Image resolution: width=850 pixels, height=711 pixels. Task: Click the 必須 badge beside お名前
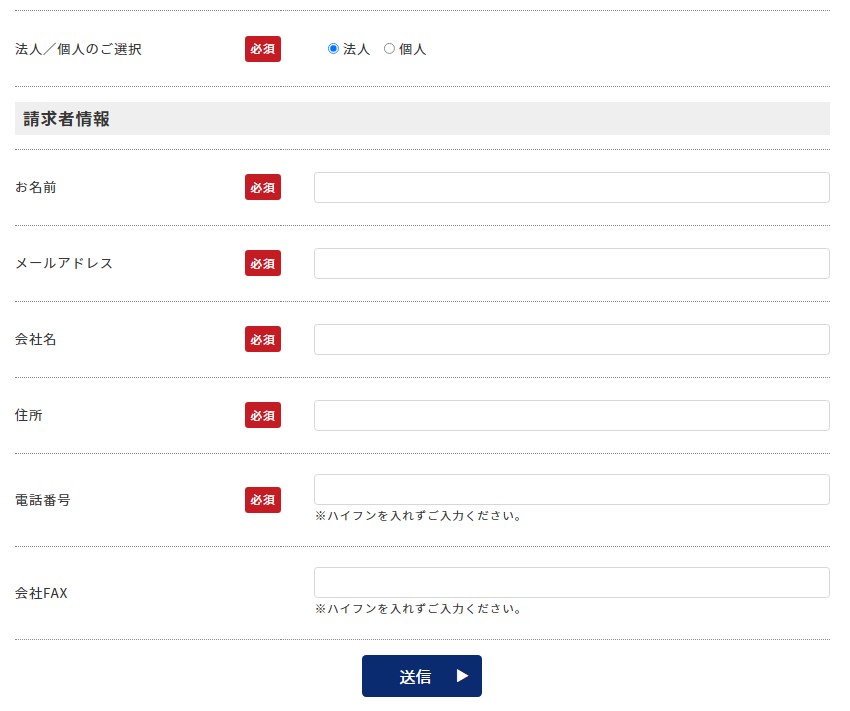[262, 186]
